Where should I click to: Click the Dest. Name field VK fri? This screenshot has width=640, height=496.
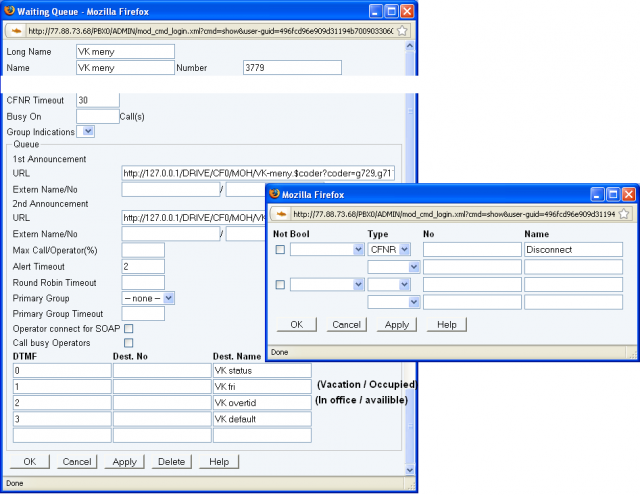pos(262,386)
